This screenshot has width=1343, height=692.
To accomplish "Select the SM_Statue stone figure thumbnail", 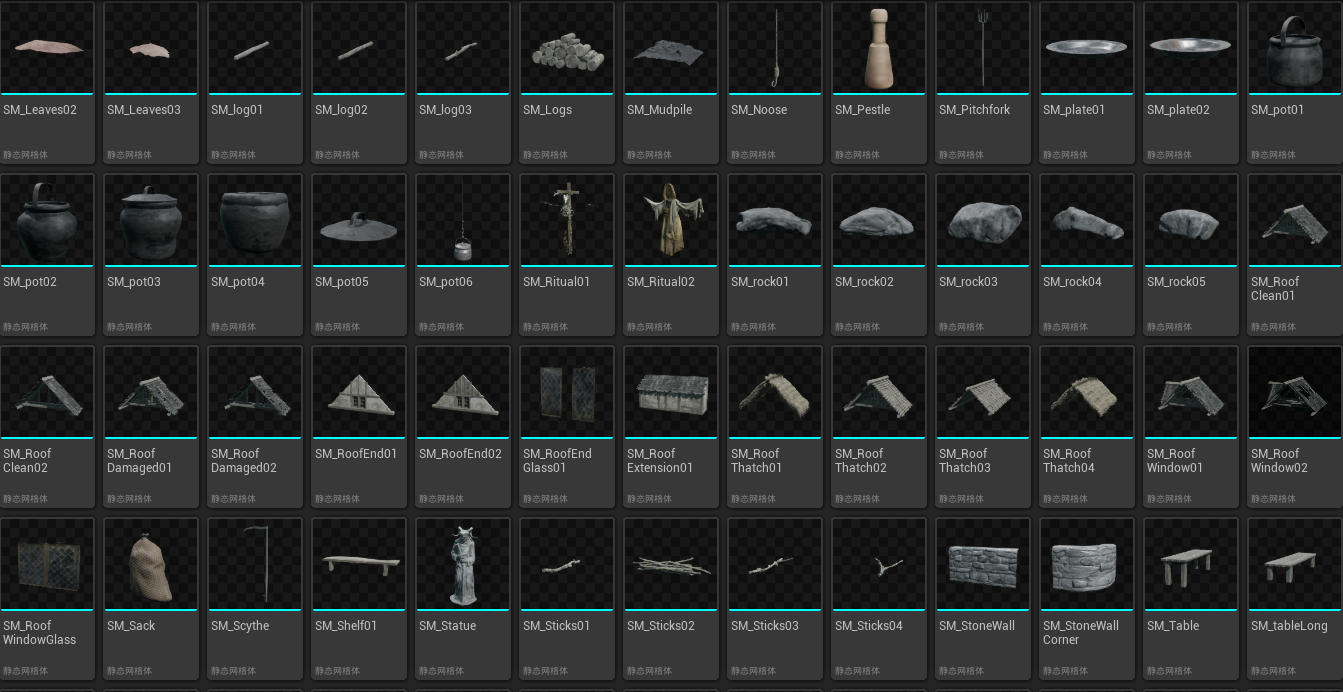I will 464,564.
